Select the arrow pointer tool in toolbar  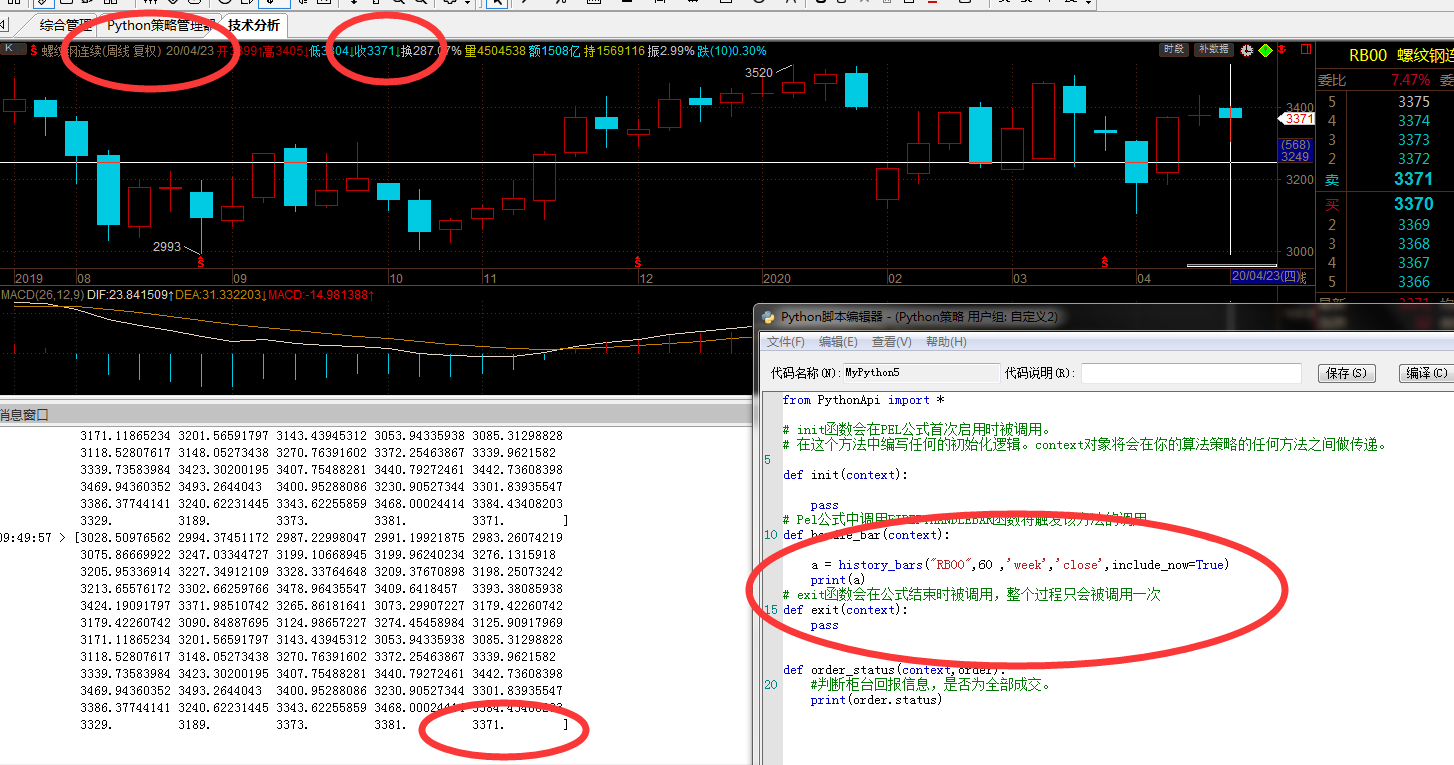click(x=495, y=3)
